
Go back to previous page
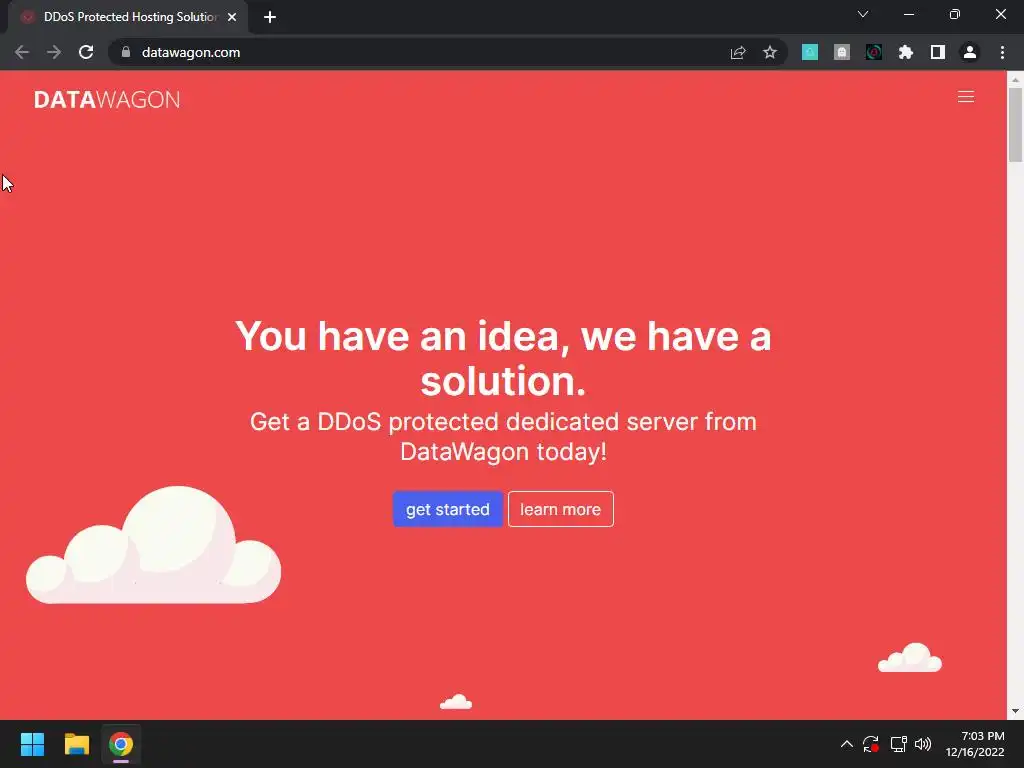click(22, 52)
